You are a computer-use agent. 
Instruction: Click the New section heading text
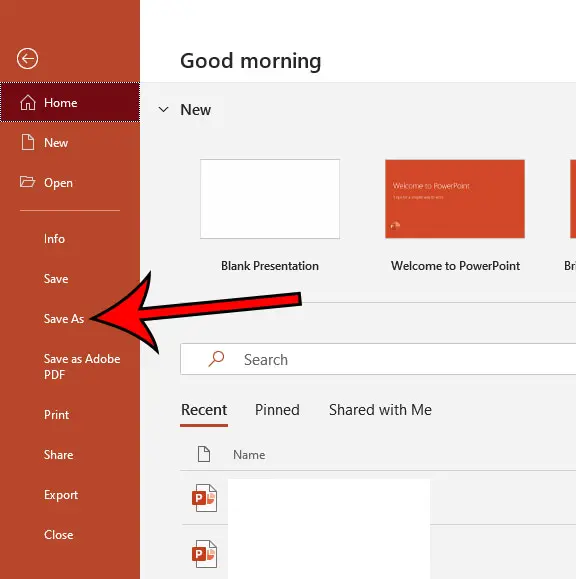(196, 110)
